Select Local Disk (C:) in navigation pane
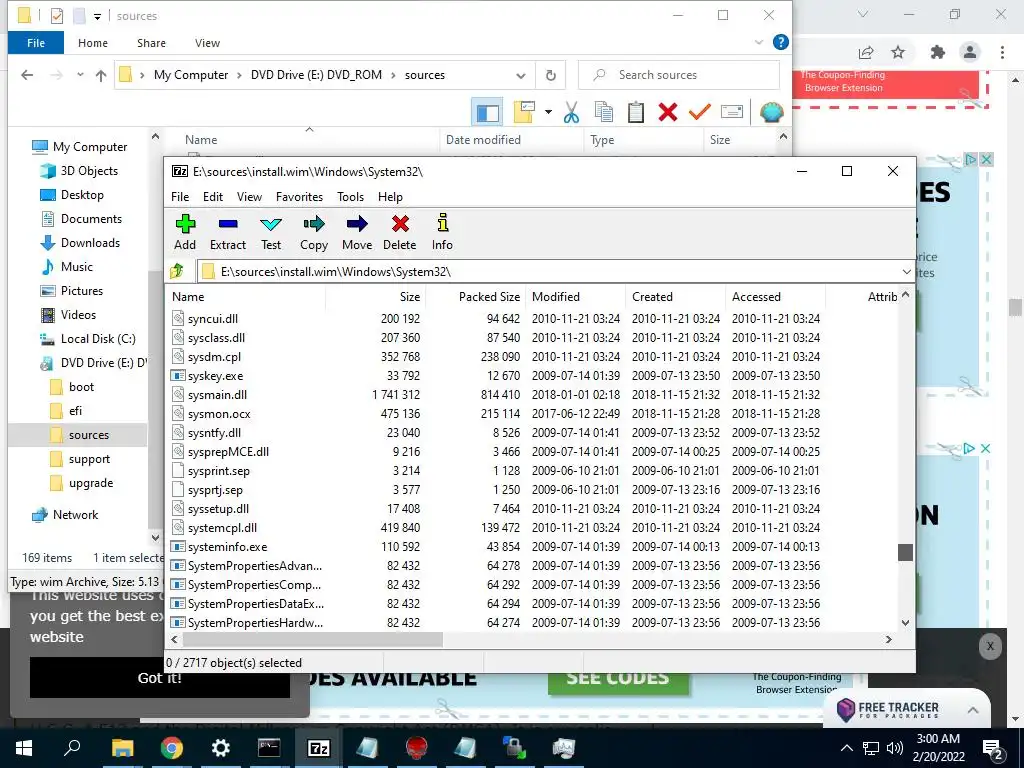The image size is (1024, 768). (98, 339)
